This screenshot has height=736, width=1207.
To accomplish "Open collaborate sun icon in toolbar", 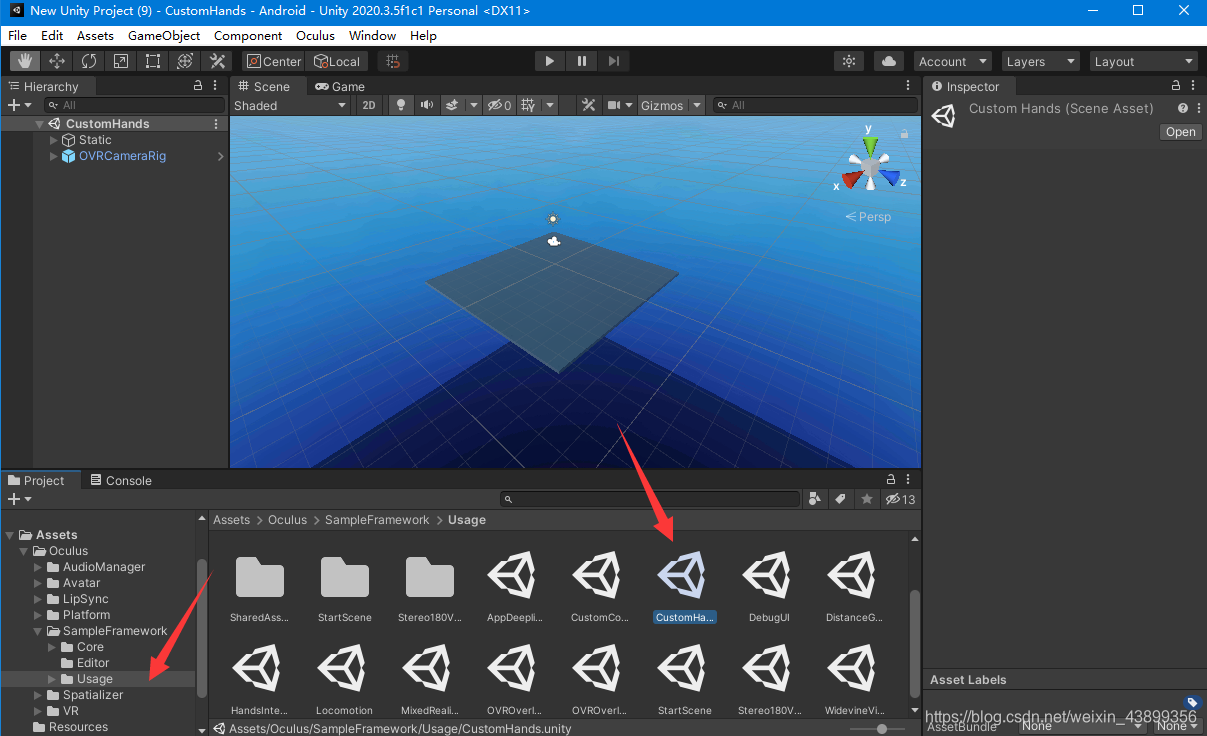I will pyautogui.click(x=849, y=61).
